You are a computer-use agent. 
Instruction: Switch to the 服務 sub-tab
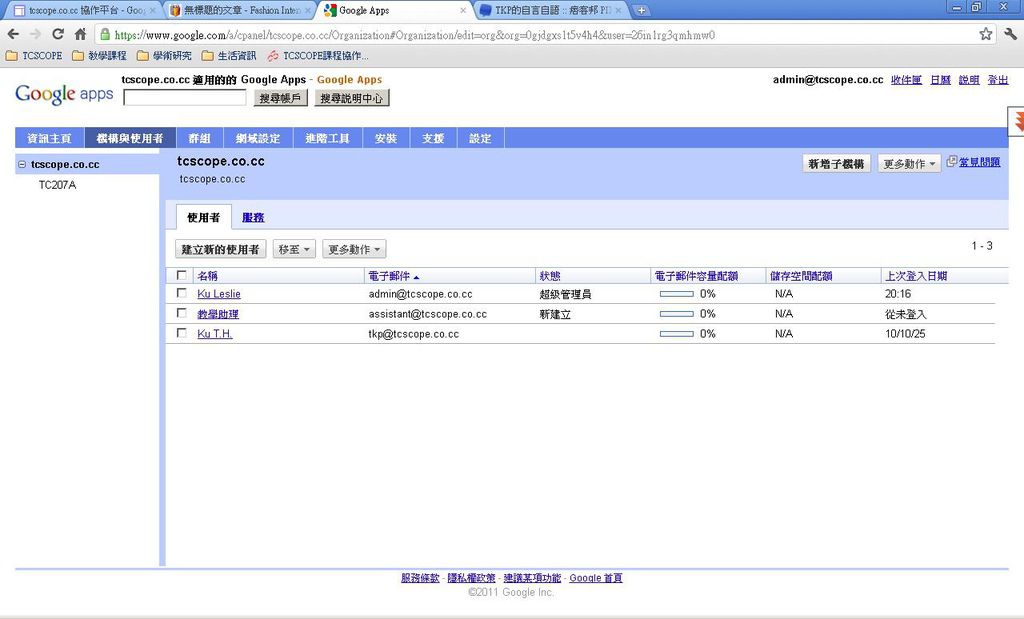click(x=253, y=217)
